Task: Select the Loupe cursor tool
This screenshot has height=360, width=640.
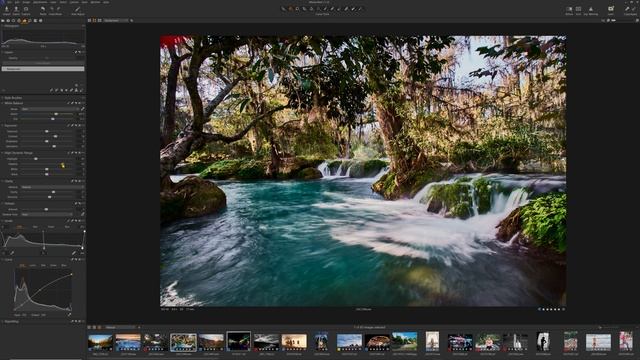Action: [x=297, y=9]
